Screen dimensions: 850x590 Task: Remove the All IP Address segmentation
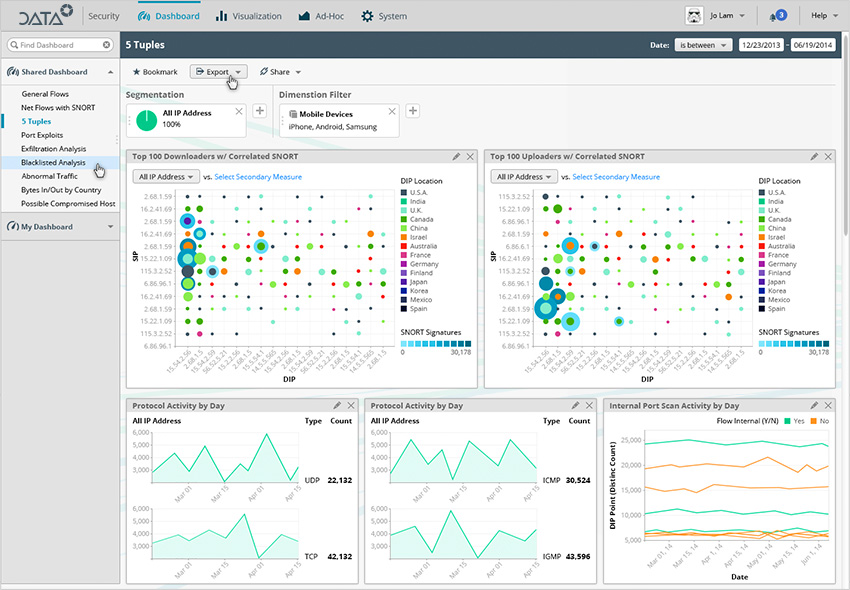click(x=238, y=111)
